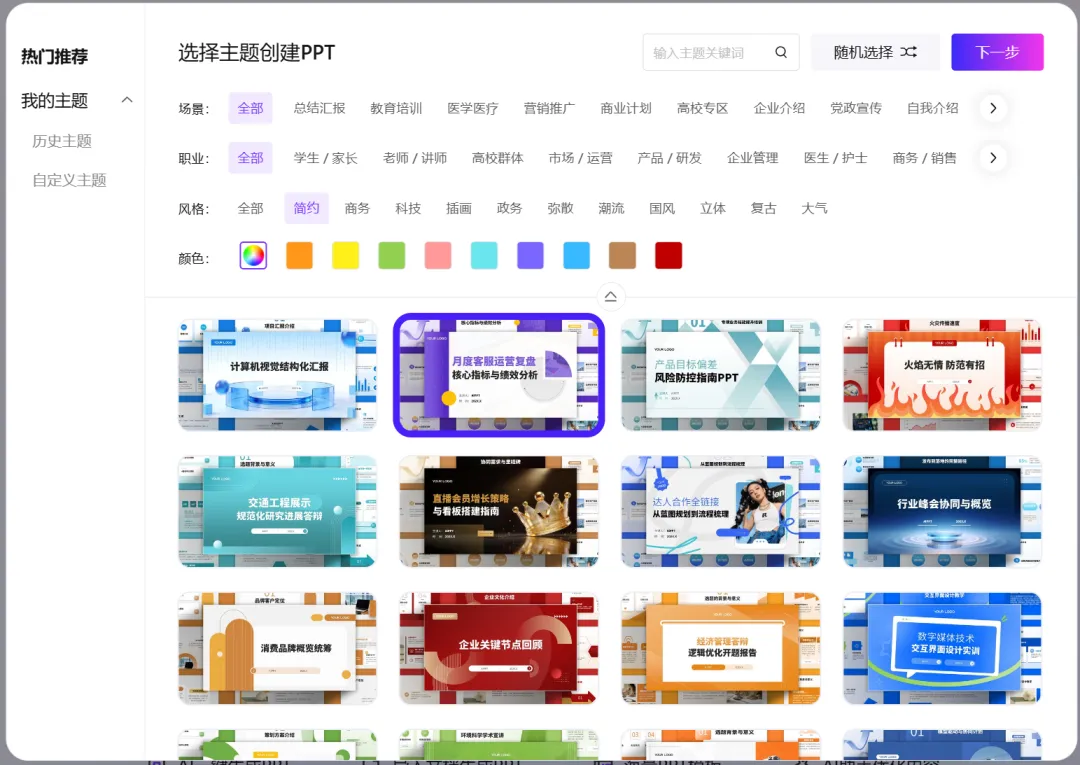
Task: Select 全部 in the 场景 row
Action: (x=250, y=108)
